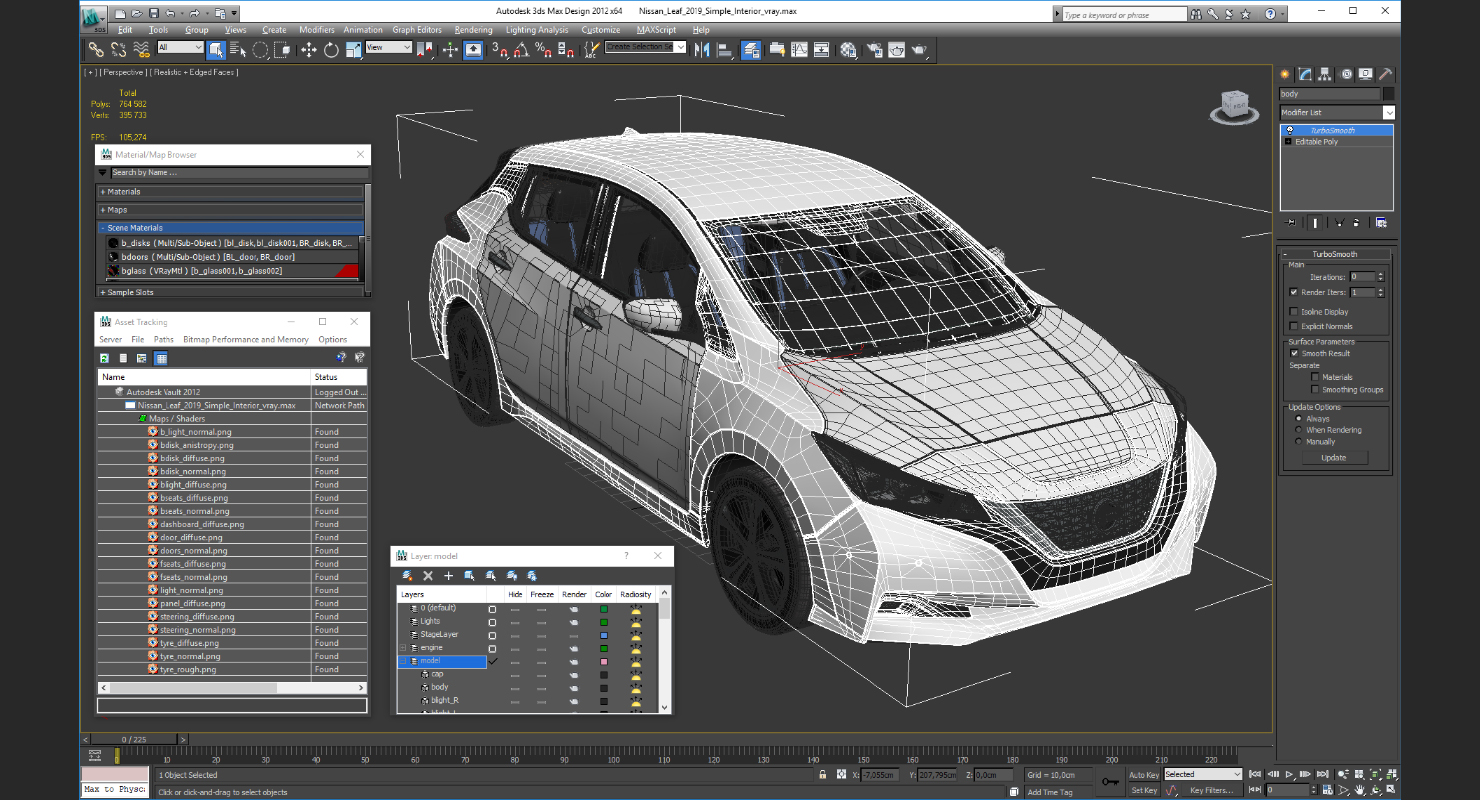
Task: Open the Rendering menu
Action: (x=473, y=30)
